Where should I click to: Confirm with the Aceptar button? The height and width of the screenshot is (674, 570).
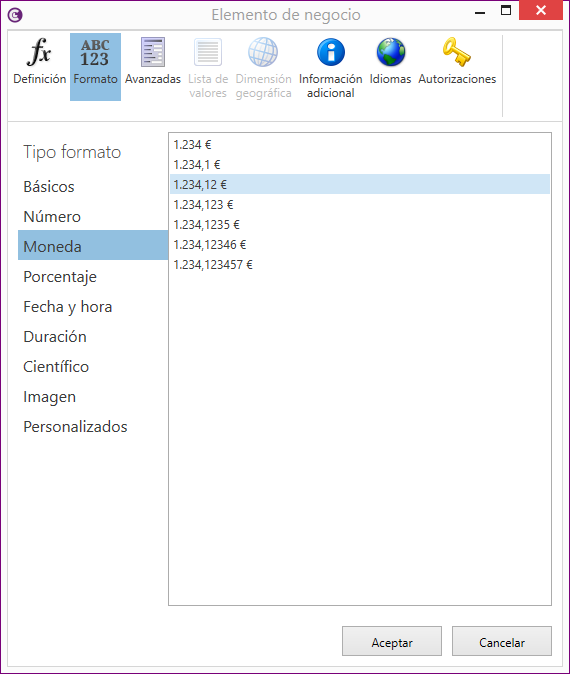click(392, 641)
